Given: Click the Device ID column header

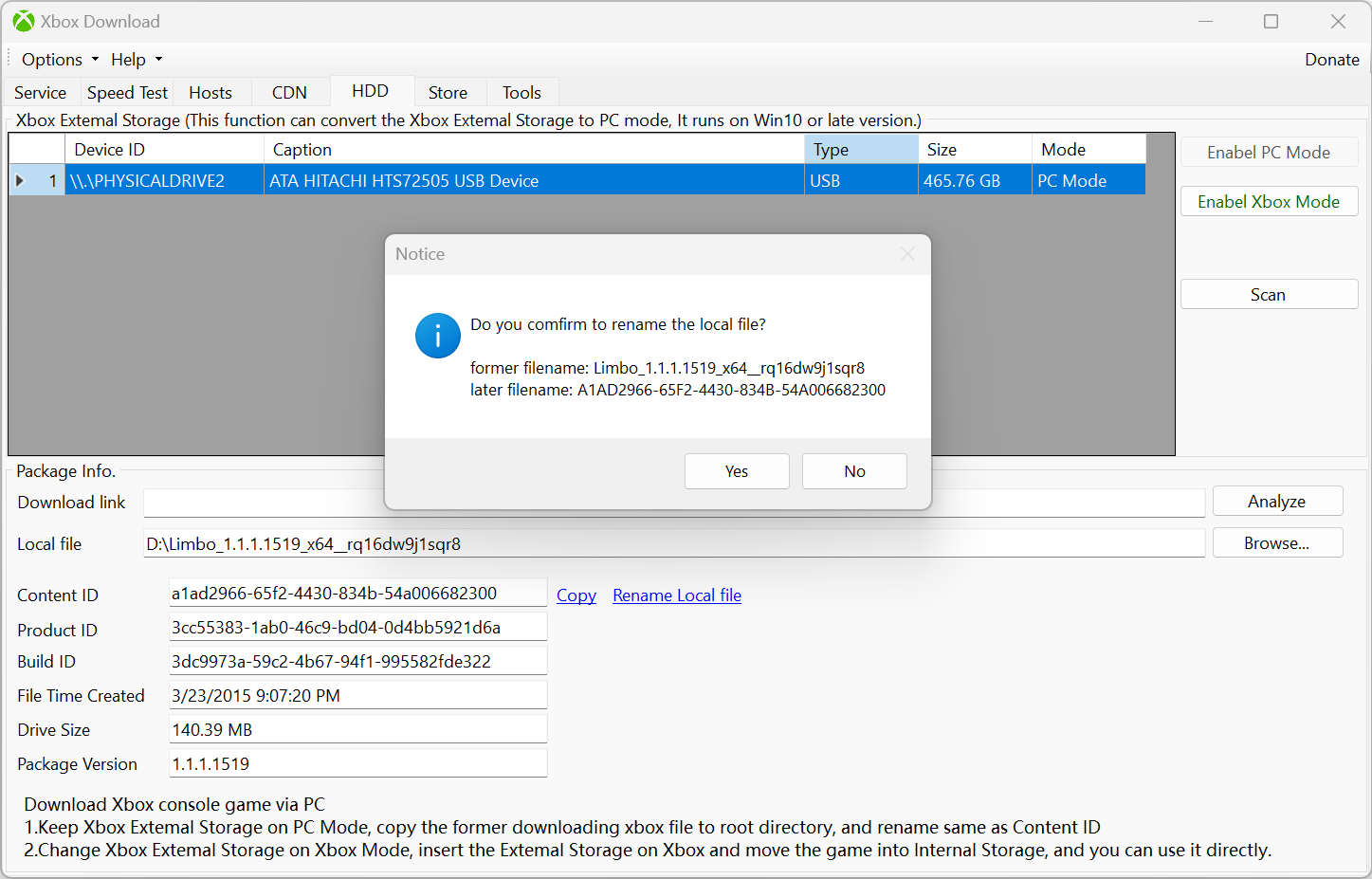Looking at the screenshot, I should tap(164, 150).
